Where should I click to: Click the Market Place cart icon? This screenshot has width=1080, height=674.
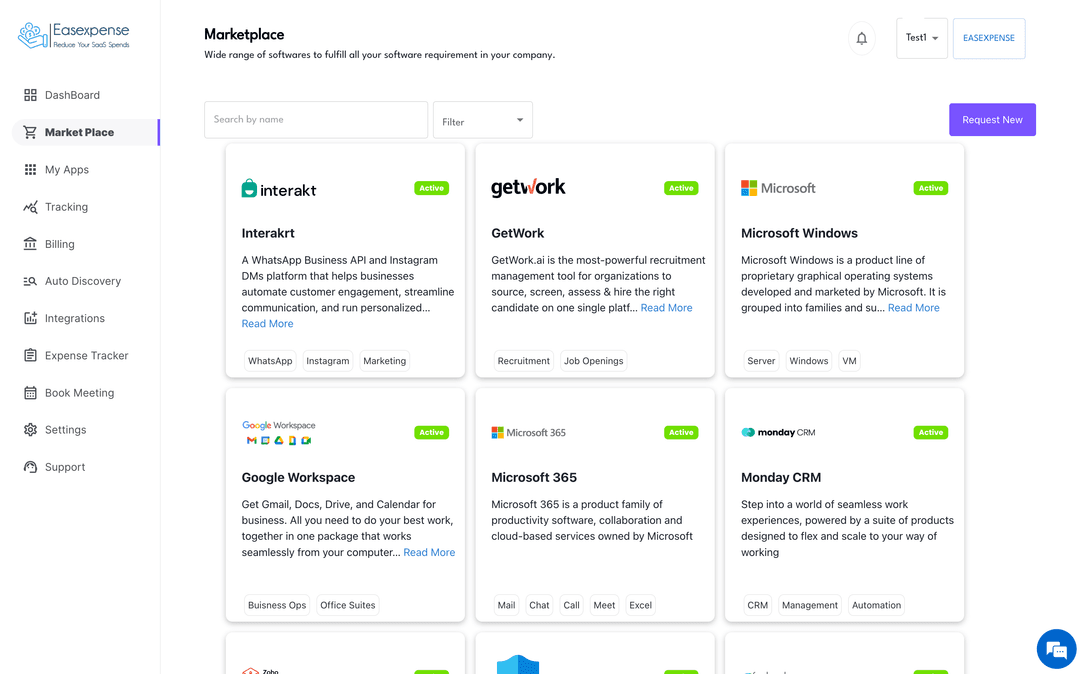(x=30, y=132)
